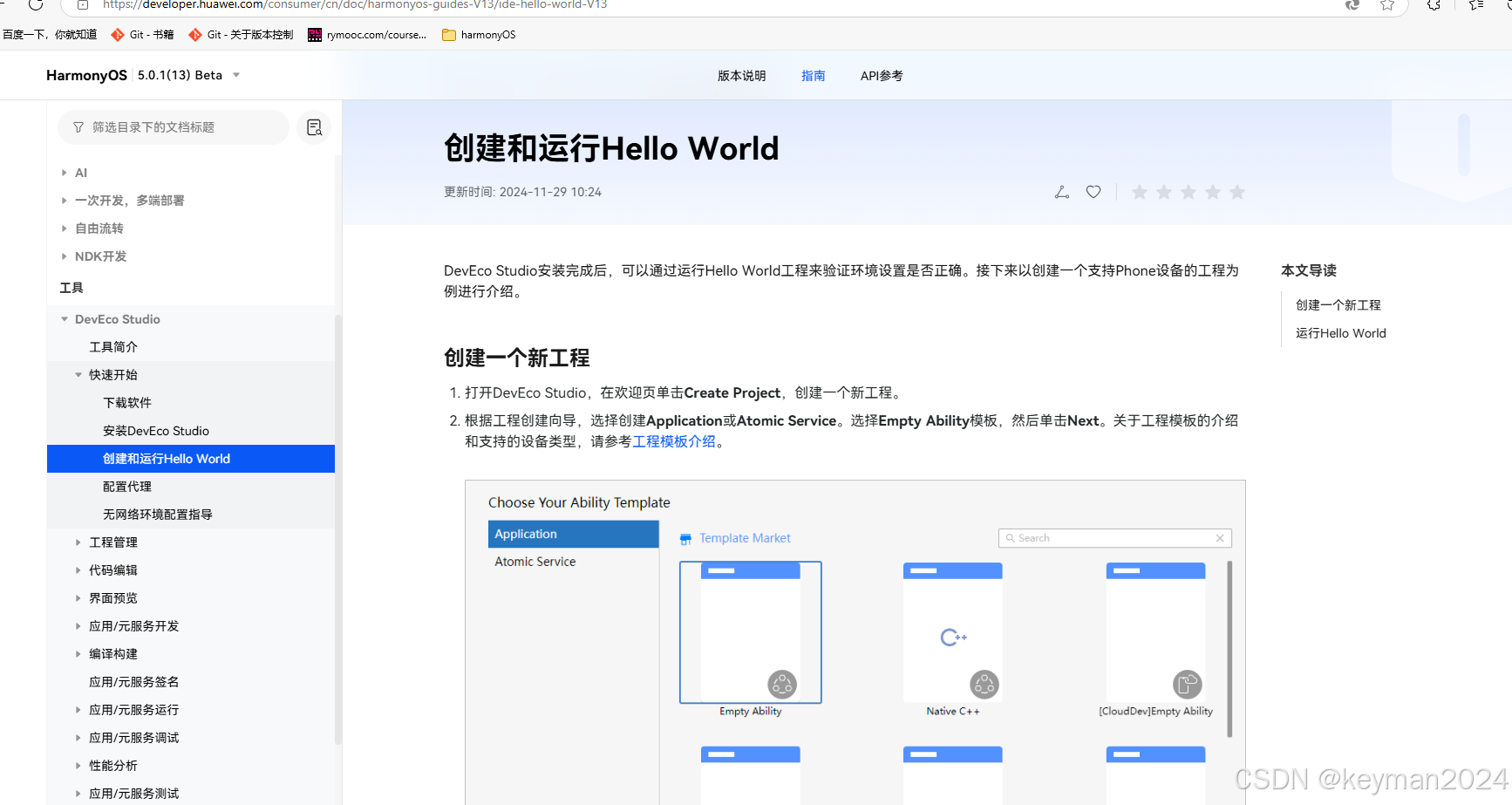Follow the 工程模板介绍 link
The image size is (1512, 805).
click(674, 441)
